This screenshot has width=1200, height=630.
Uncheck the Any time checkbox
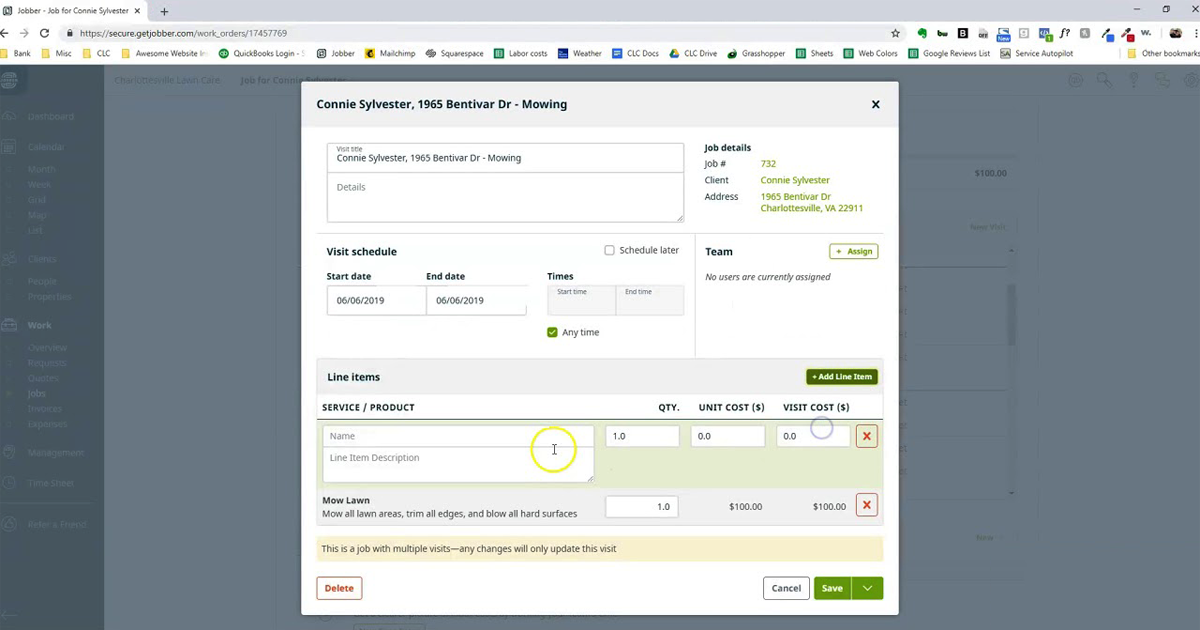point(552,332)
